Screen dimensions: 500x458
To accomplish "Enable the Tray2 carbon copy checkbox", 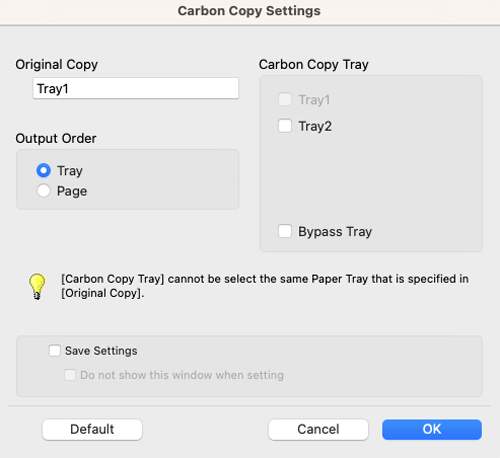I will [285, 126].
